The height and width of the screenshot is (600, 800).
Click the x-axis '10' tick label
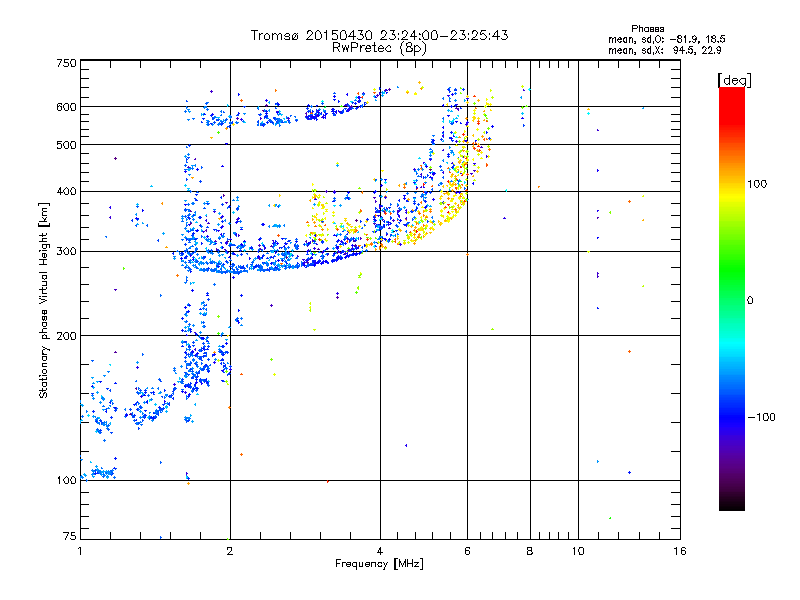tap(578, 551)
